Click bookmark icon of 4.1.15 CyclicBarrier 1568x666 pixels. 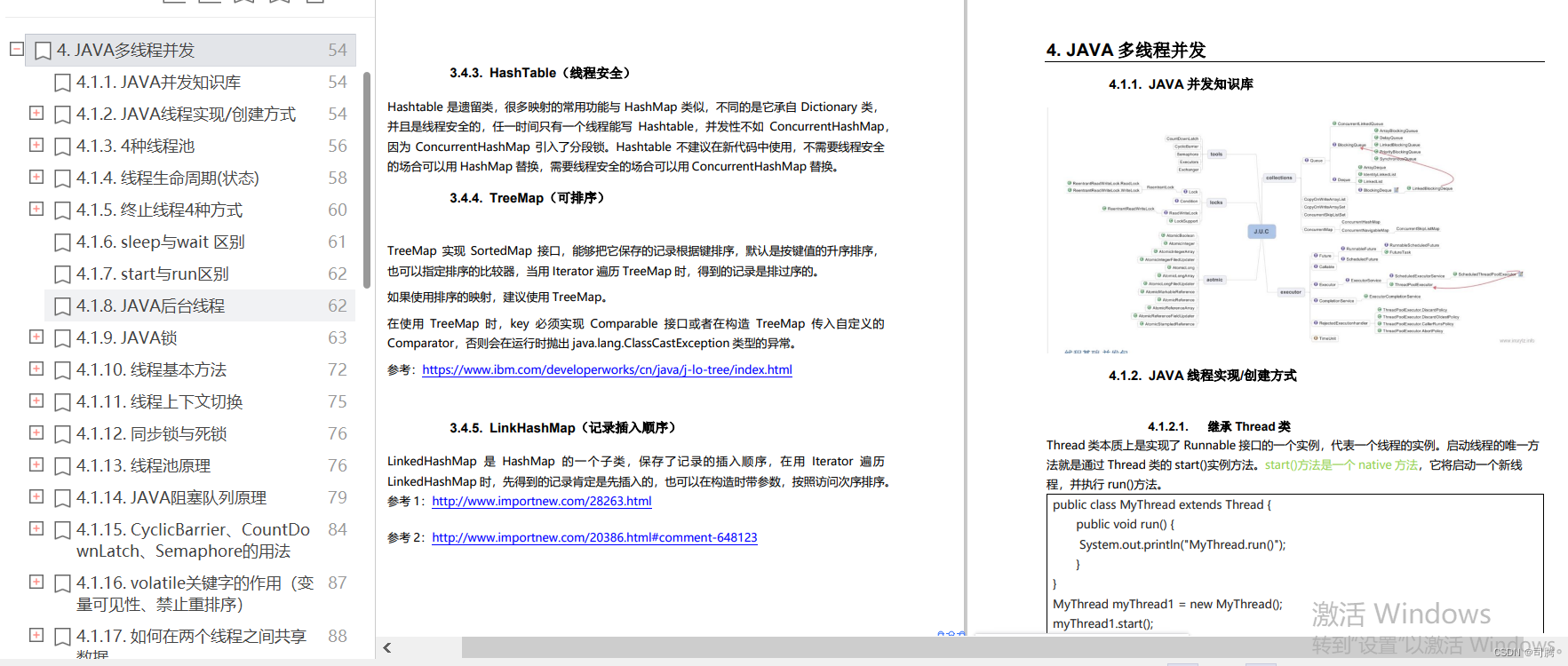click(62, 530)
